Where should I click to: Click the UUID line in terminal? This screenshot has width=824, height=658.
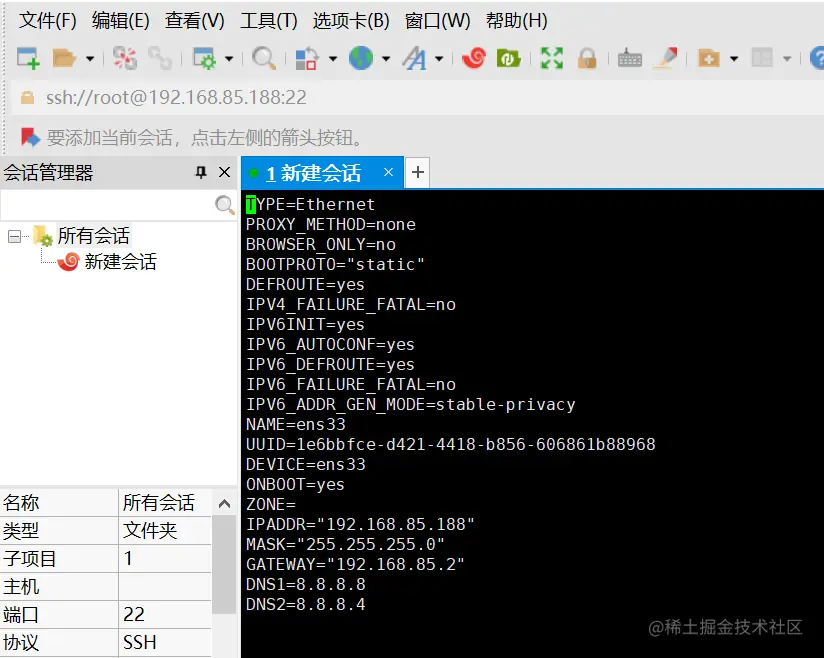[450, 444]
